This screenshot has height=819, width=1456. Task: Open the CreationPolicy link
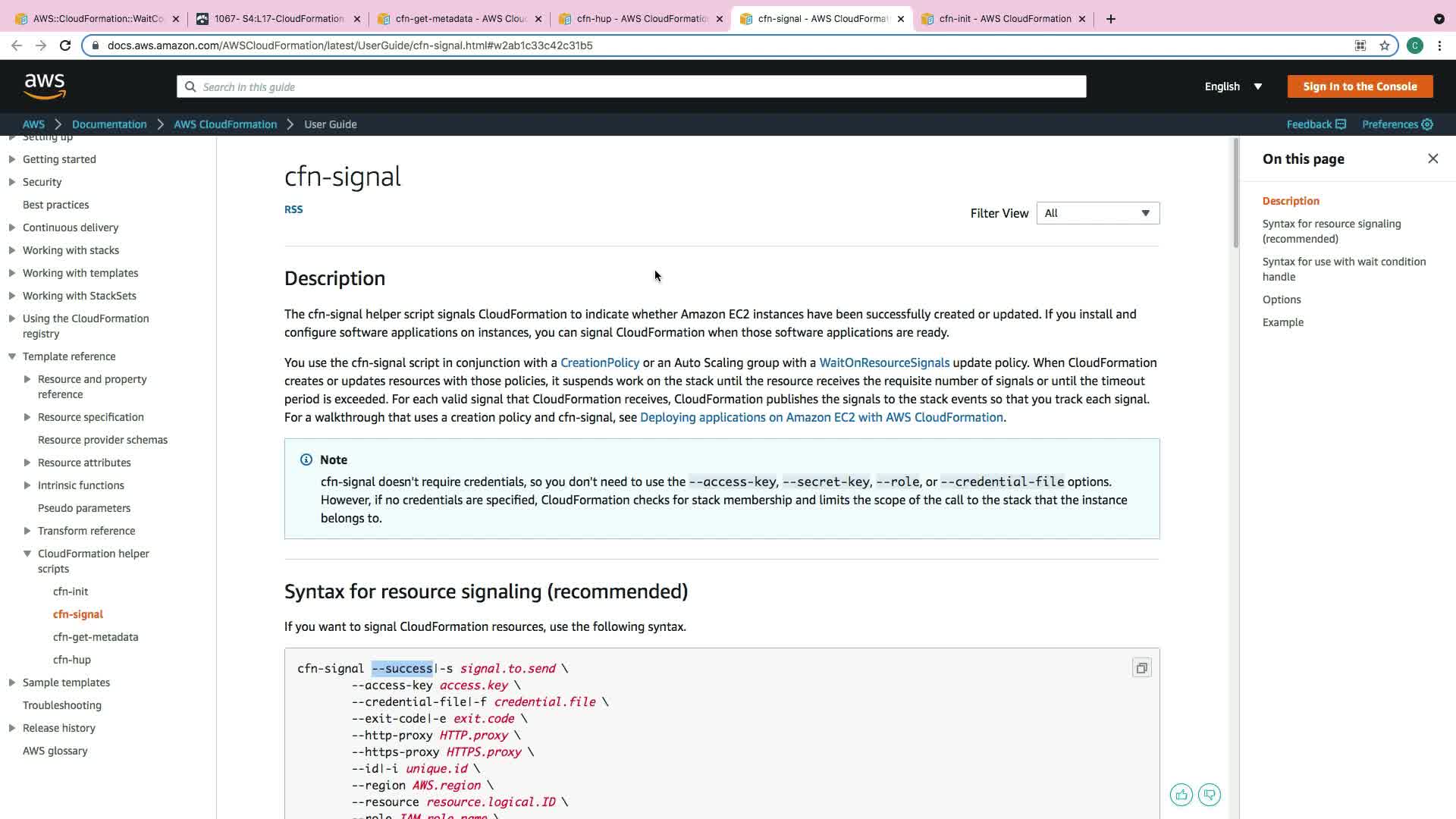[x=599, y=362]
